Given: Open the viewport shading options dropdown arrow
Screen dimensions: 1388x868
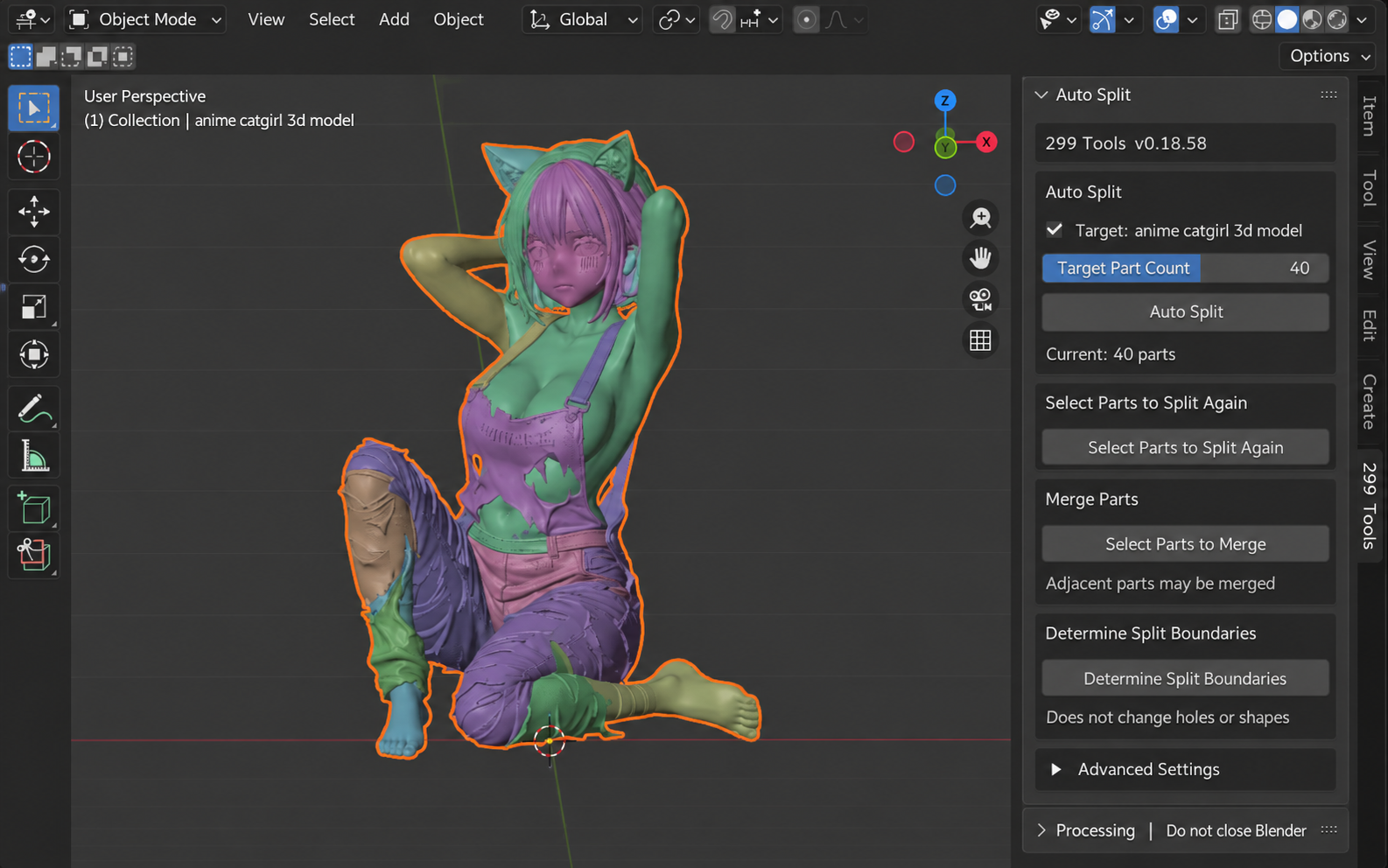Looking at the screenshot, I should coord(1362,19).
